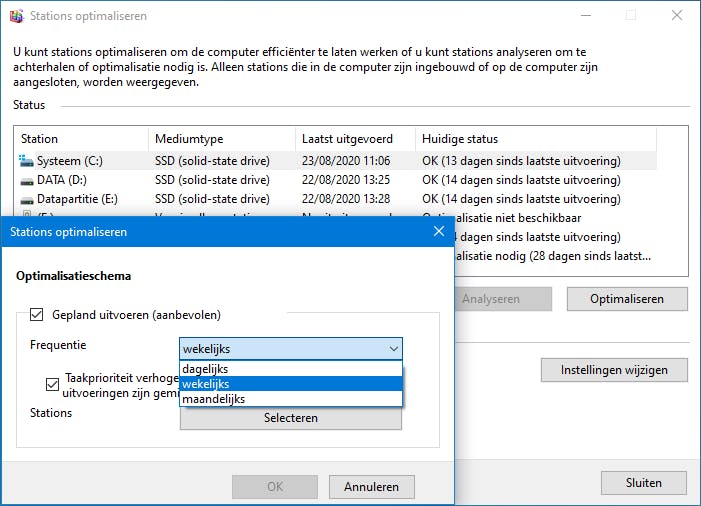Toggle the Taakprioriteit verhogen checkbox

(52, 384)
